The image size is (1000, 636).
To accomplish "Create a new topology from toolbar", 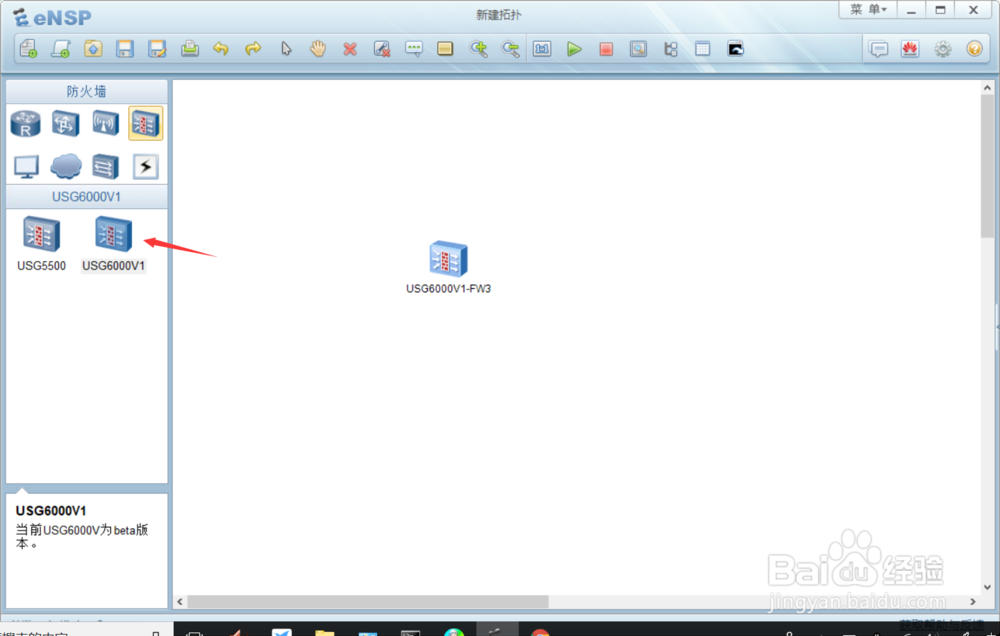I will point(29,48).
